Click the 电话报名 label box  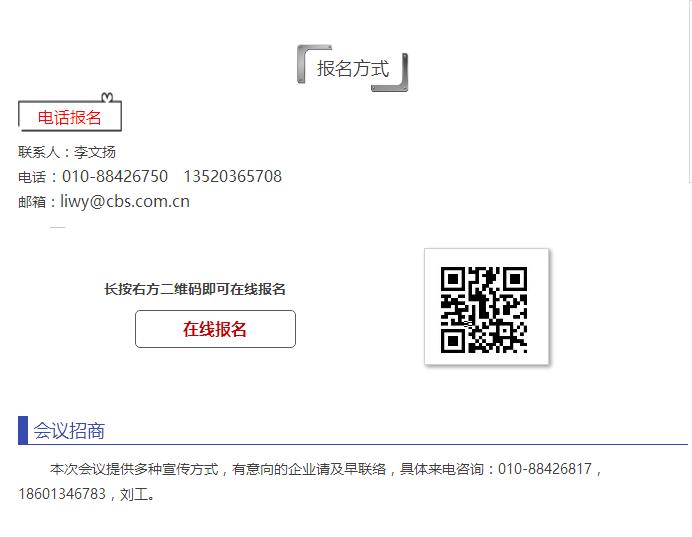(70, 116)
